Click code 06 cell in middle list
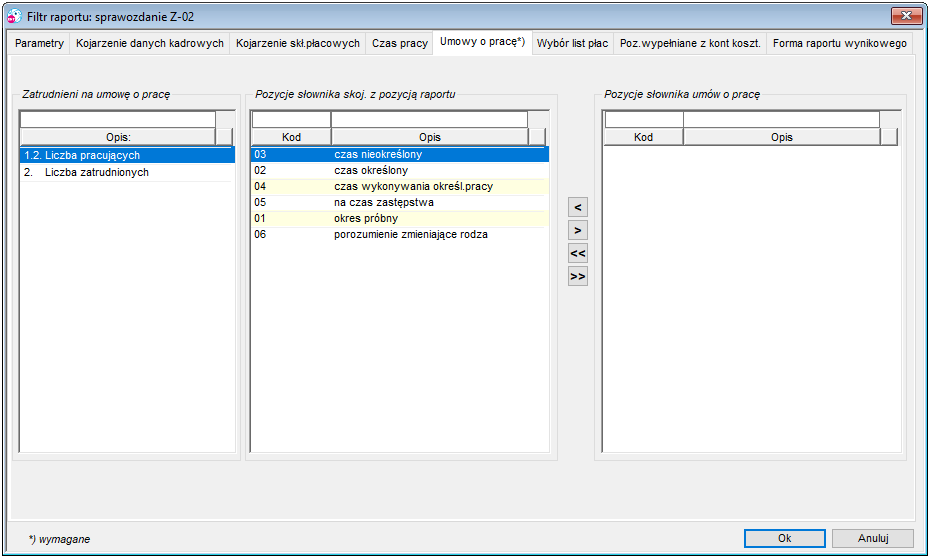 (291, 234)
